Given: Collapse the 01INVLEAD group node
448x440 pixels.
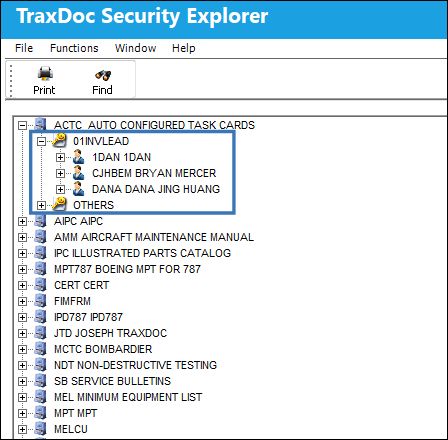Looking at the screenshot, I should 41,141.
